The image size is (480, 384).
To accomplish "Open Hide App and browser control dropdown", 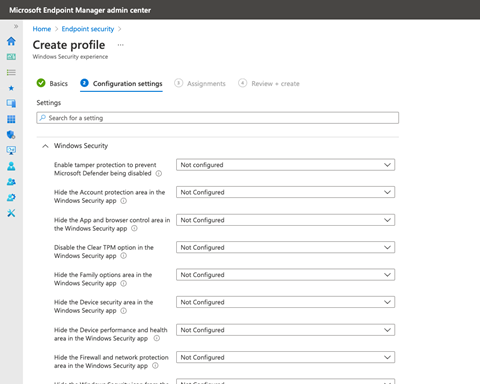I will pyautogui.click(x=285, y=220).
